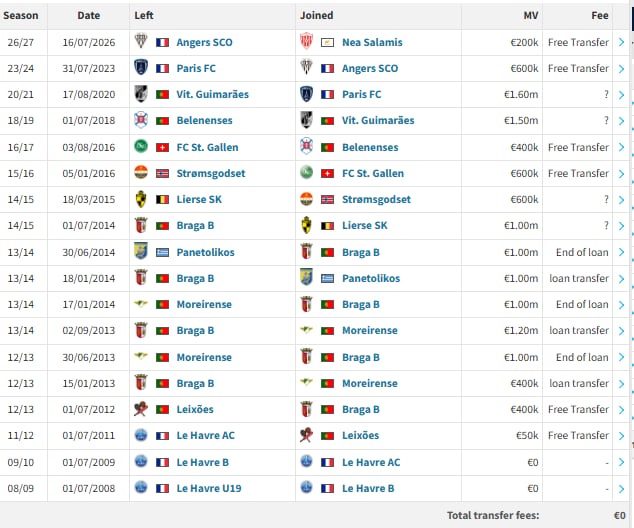Click the Switzerland flag beside FC St. Gallen in Left column
This screenshot has height=528, width=634.
click(x=162, y=148)
